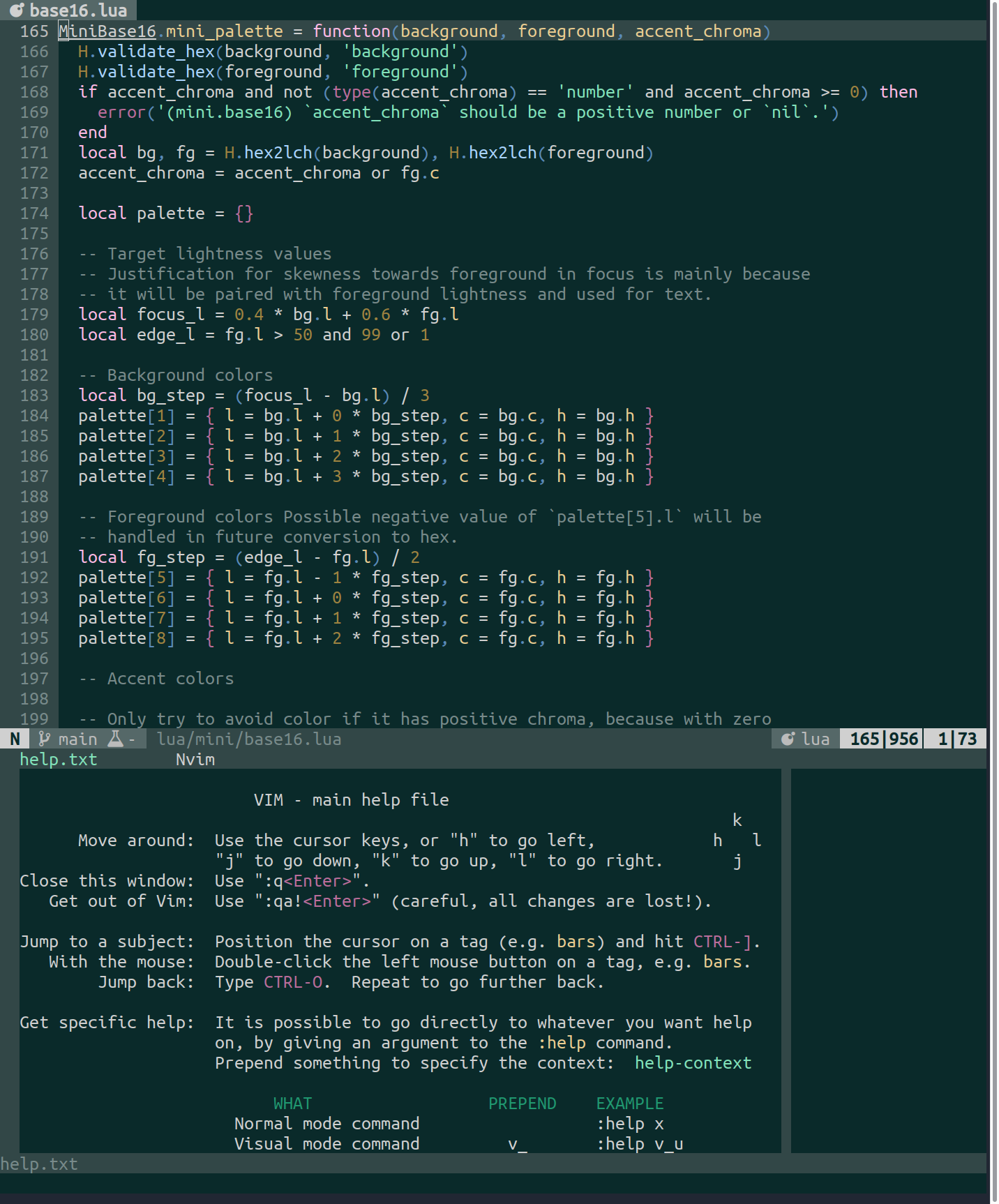999x1204 pixels.
Task: Switch to the base16.lua tab
Action: [x=77, y=10]
